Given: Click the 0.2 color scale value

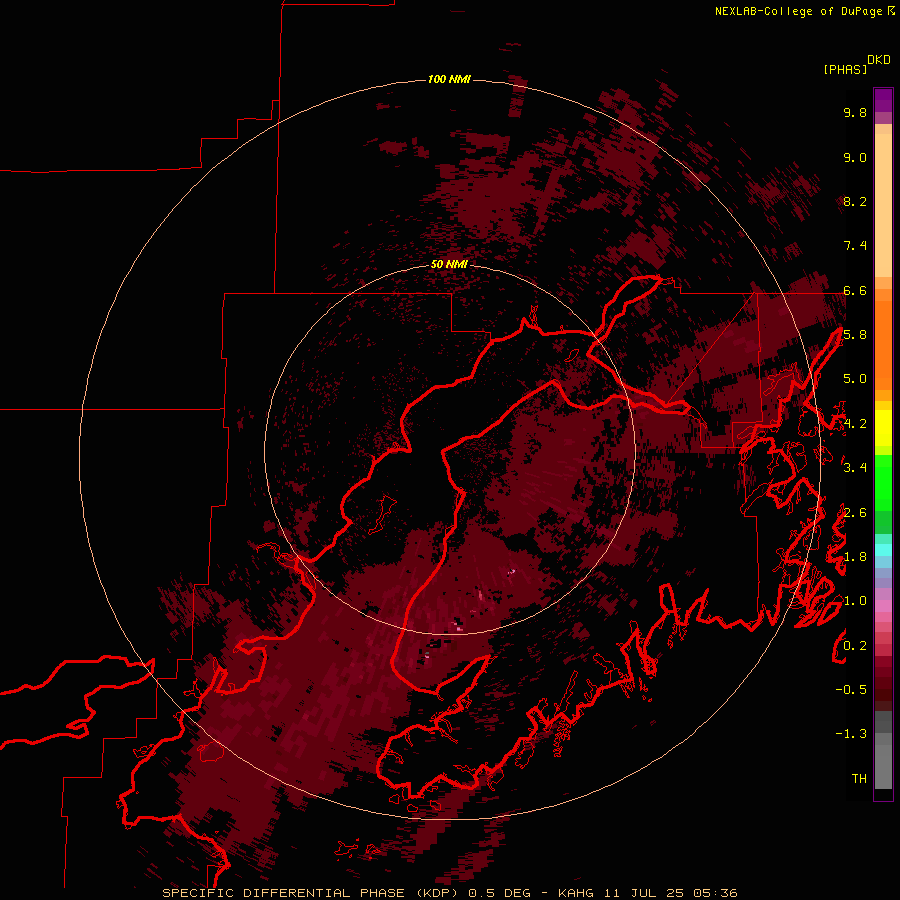Looking at the screenshot, I should tap(855, 646).
